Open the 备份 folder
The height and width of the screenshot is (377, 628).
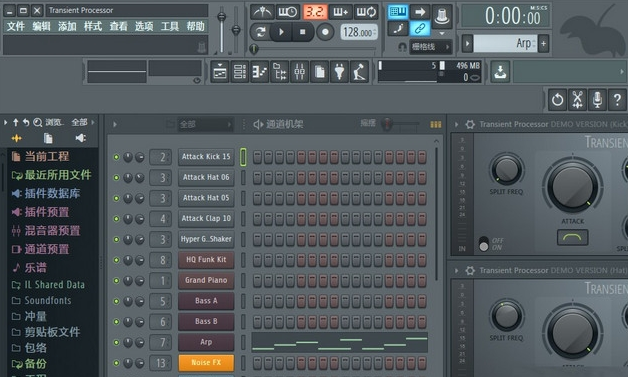pyautogui.click(x=30, y=363)
